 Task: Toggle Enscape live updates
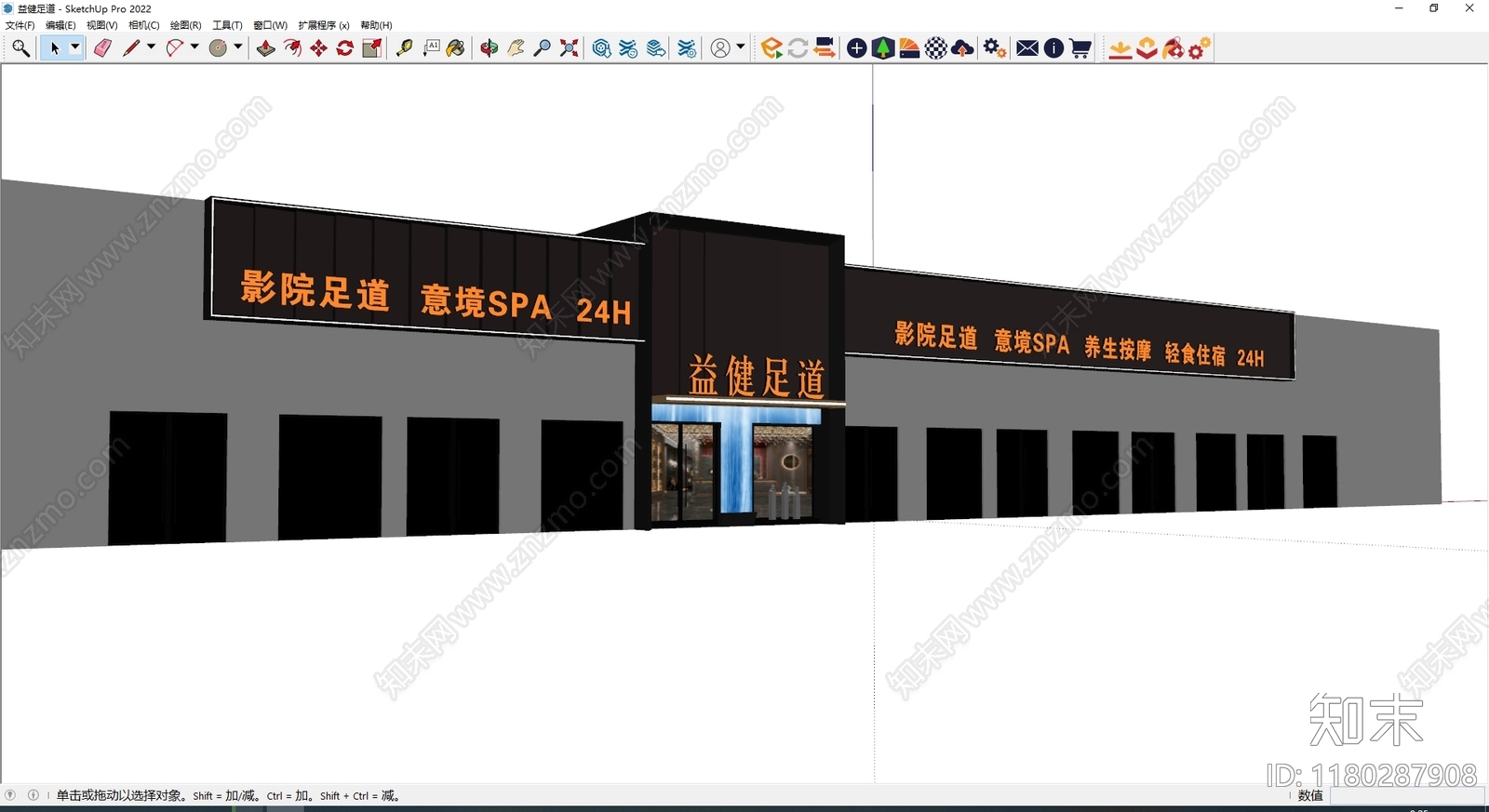point(798,48)
